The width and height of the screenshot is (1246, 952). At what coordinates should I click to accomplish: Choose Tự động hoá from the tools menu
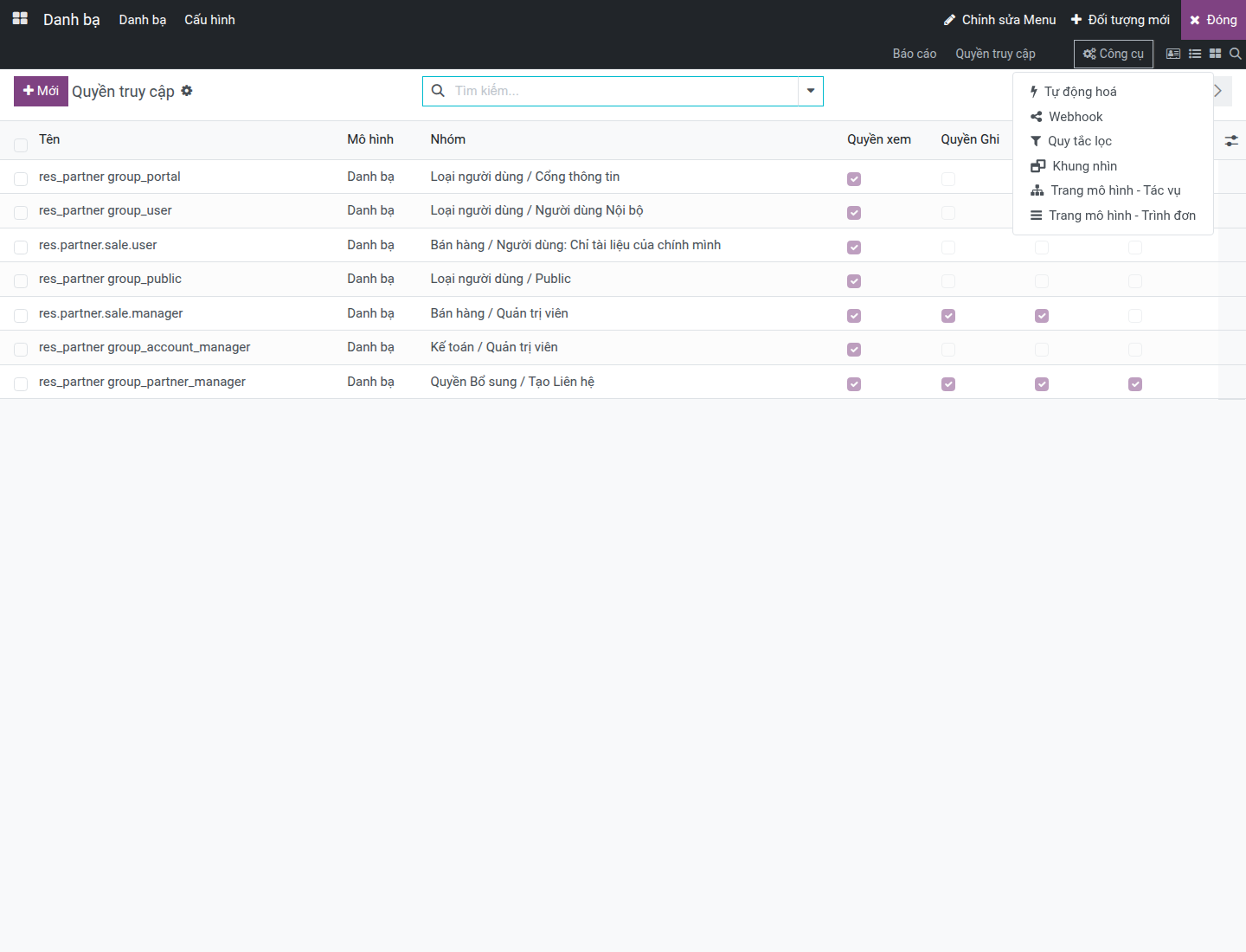pyautogui.click(x=1113, y=92)
